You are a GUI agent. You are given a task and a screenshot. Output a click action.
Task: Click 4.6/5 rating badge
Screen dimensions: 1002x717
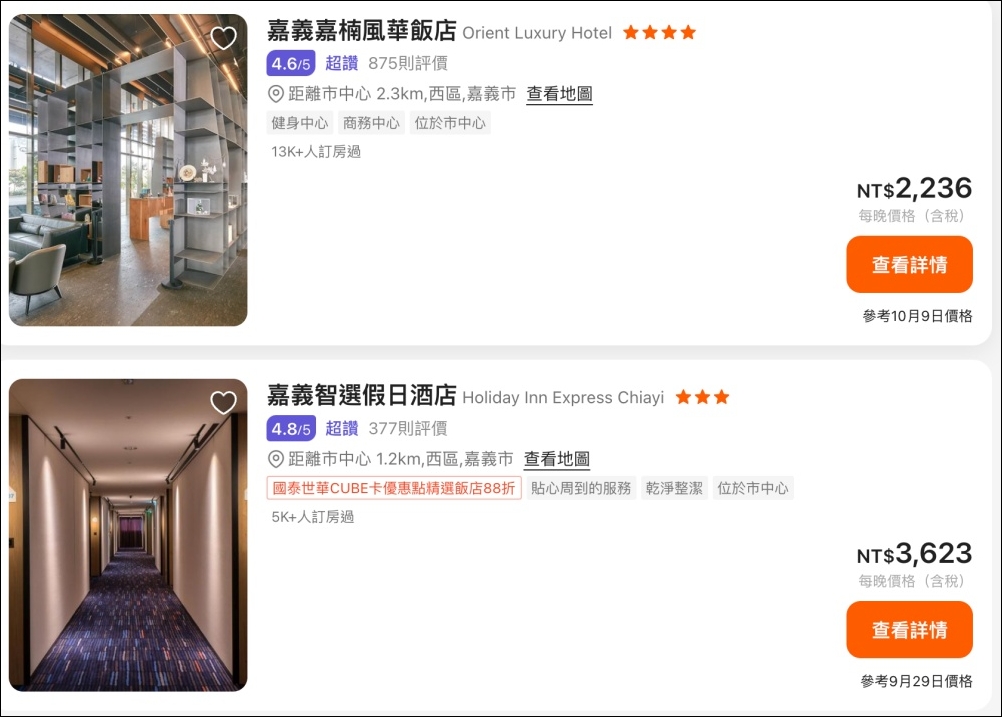pos(291,63)
